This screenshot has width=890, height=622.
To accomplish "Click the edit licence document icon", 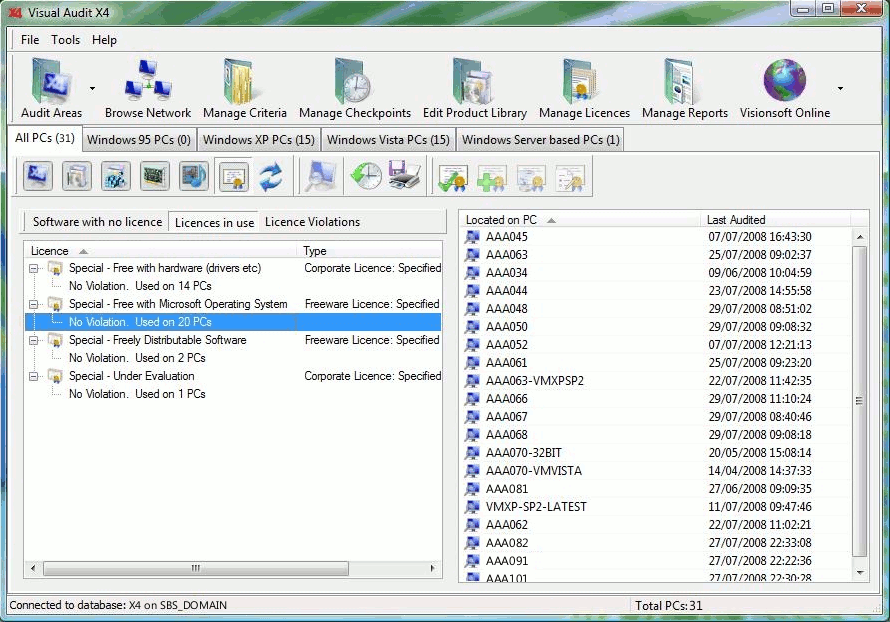I will (570, 178).
